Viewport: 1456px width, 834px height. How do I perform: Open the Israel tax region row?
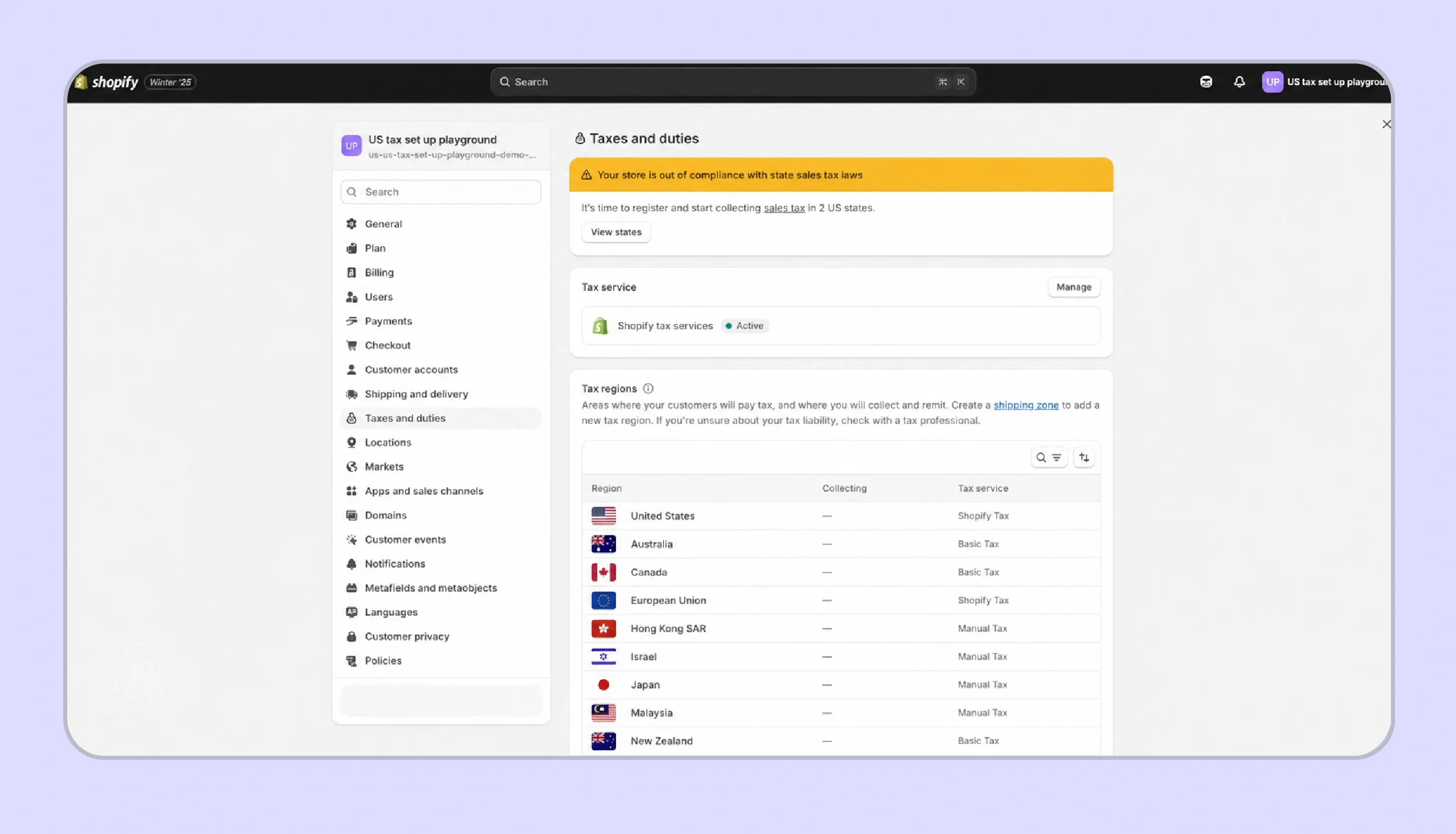click(841, 657)
